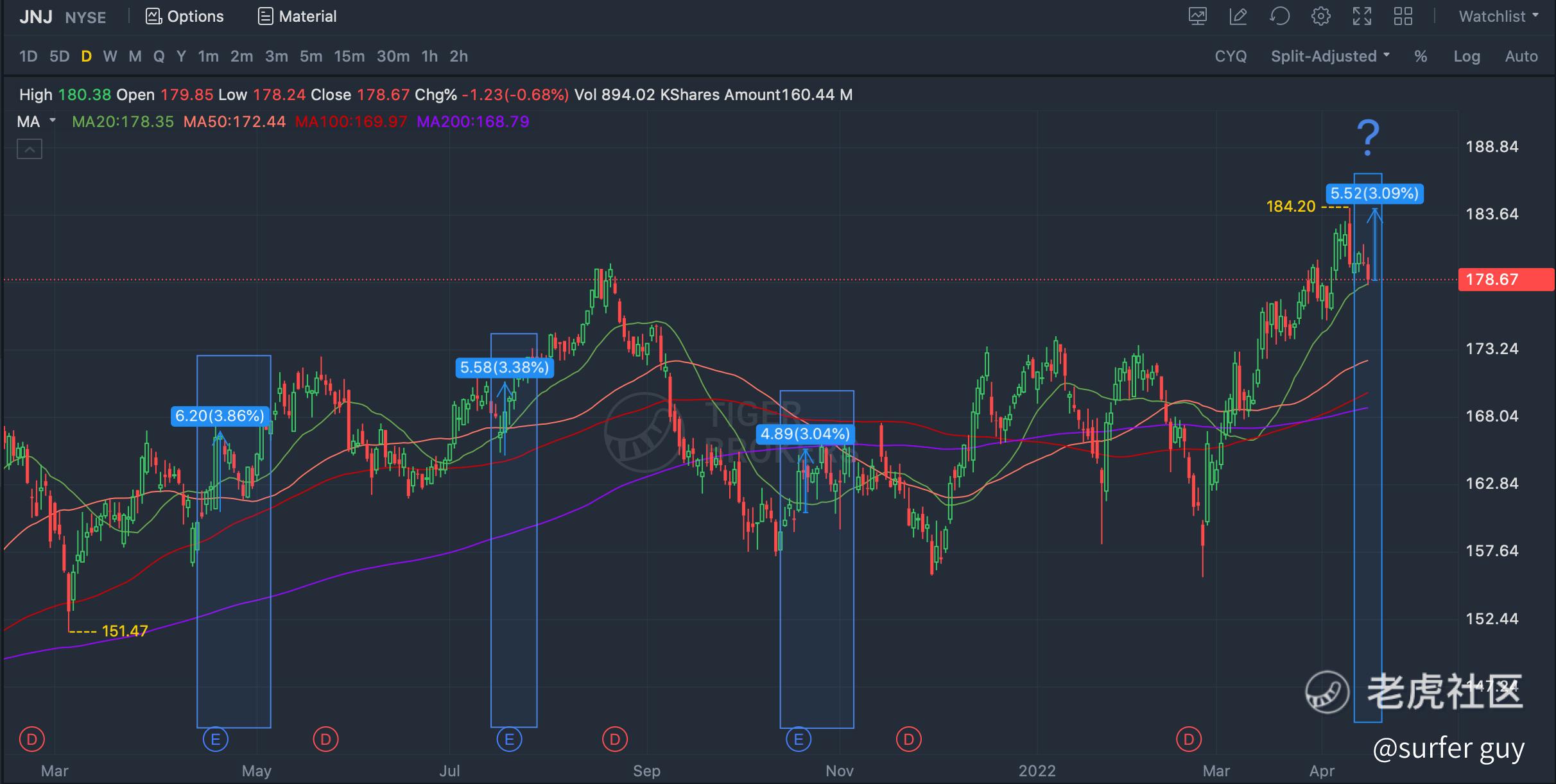Image resolution: width=1556 pixels, height=784 pixels.
Task: Select the 15m interval tab
Action: (349, 56)
